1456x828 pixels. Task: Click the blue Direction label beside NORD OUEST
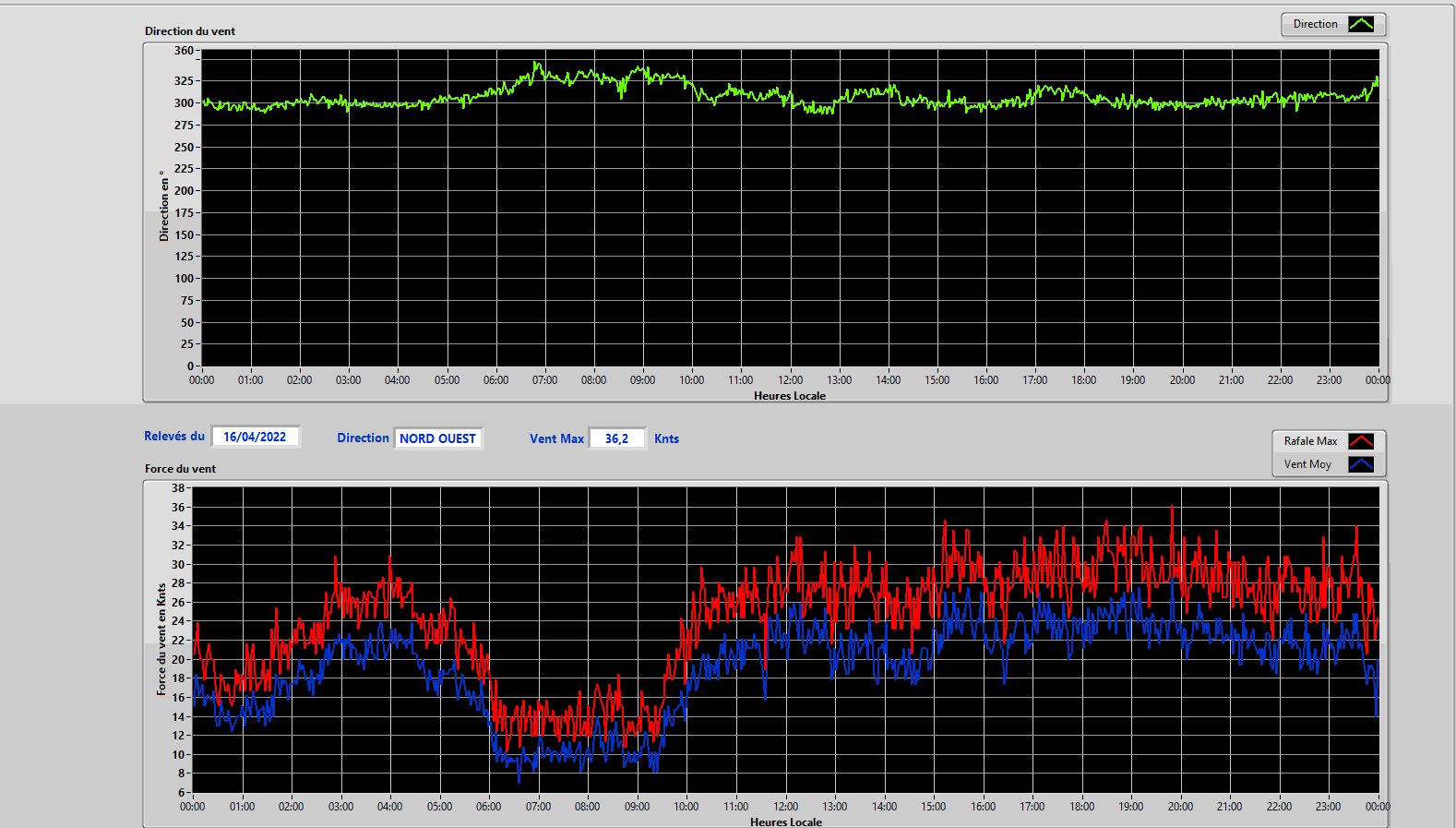click(363, 438)
